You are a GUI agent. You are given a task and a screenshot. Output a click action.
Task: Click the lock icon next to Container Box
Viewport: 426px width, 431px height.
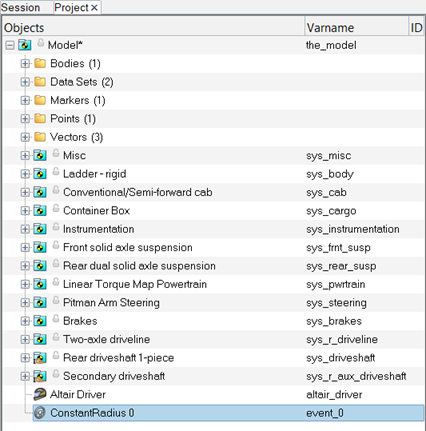click(56, 209)
